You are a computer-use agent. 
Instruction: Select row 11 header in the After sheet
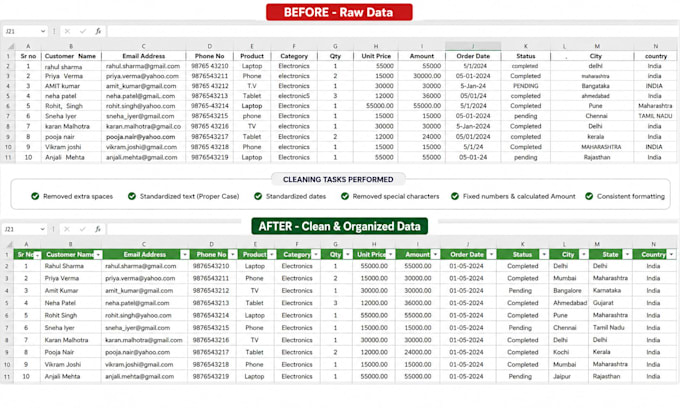click(x=7, y=377)
